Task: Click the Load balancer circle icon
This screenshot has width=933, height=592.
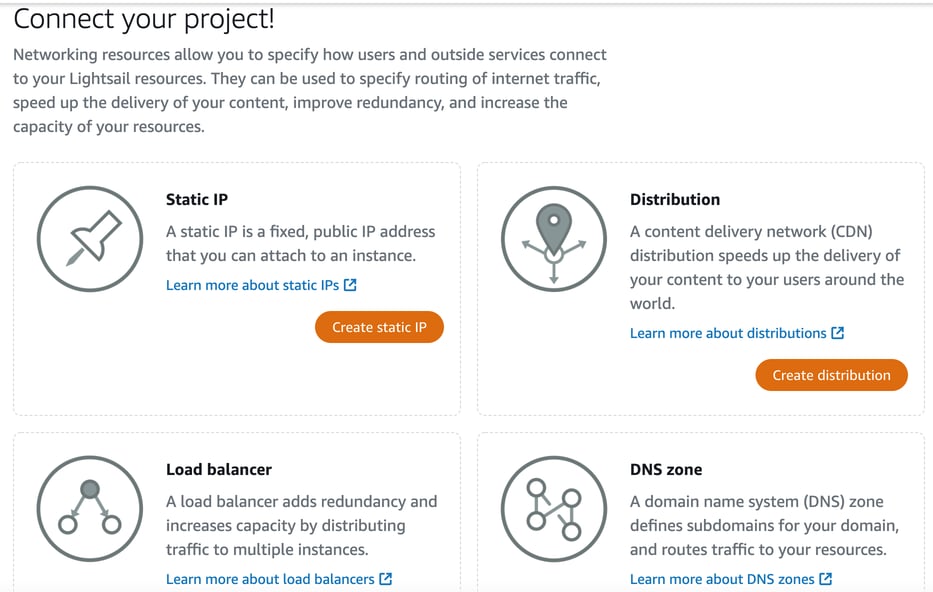Action: (x=90, y=508)
